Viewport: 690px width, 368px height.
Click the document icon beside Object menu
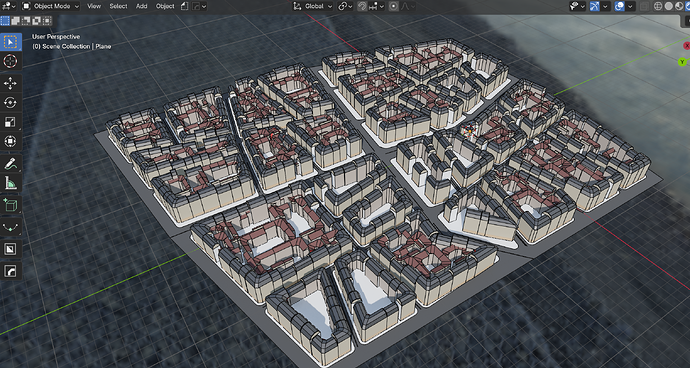(x=185, y=6)
